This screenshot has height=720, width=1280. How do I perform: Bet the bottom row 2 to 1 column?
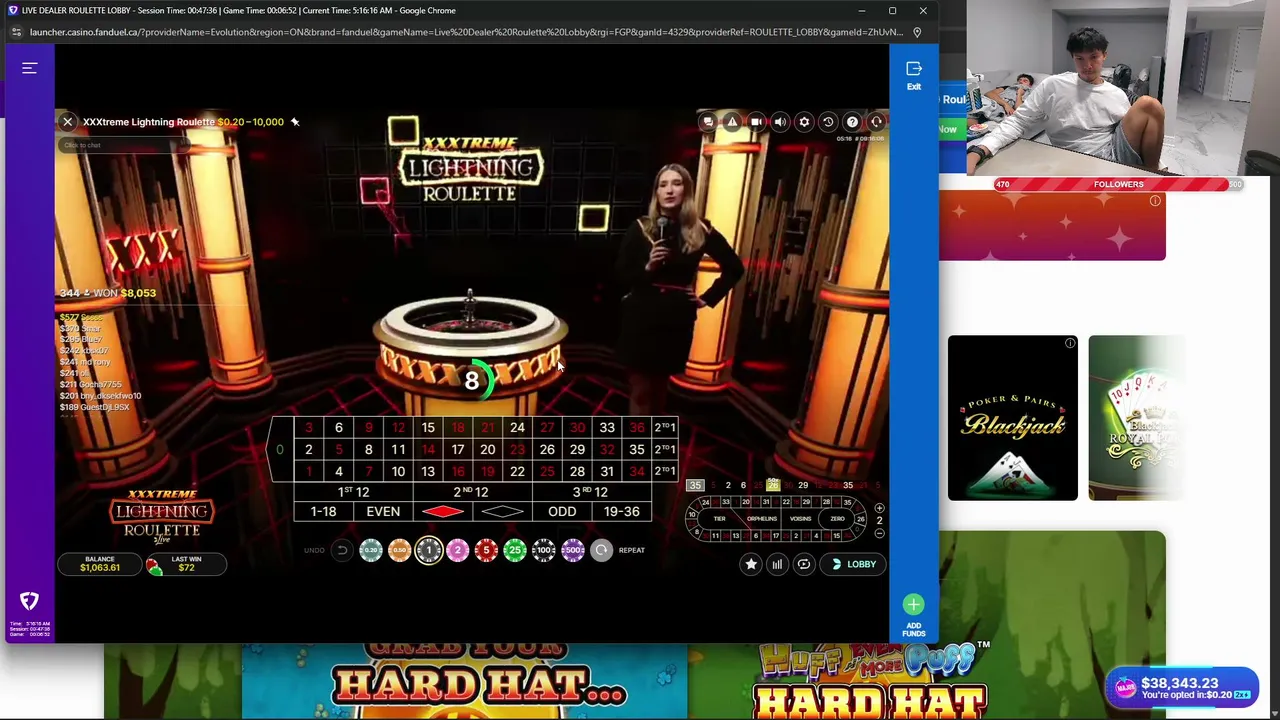click(x=665, y=471)
